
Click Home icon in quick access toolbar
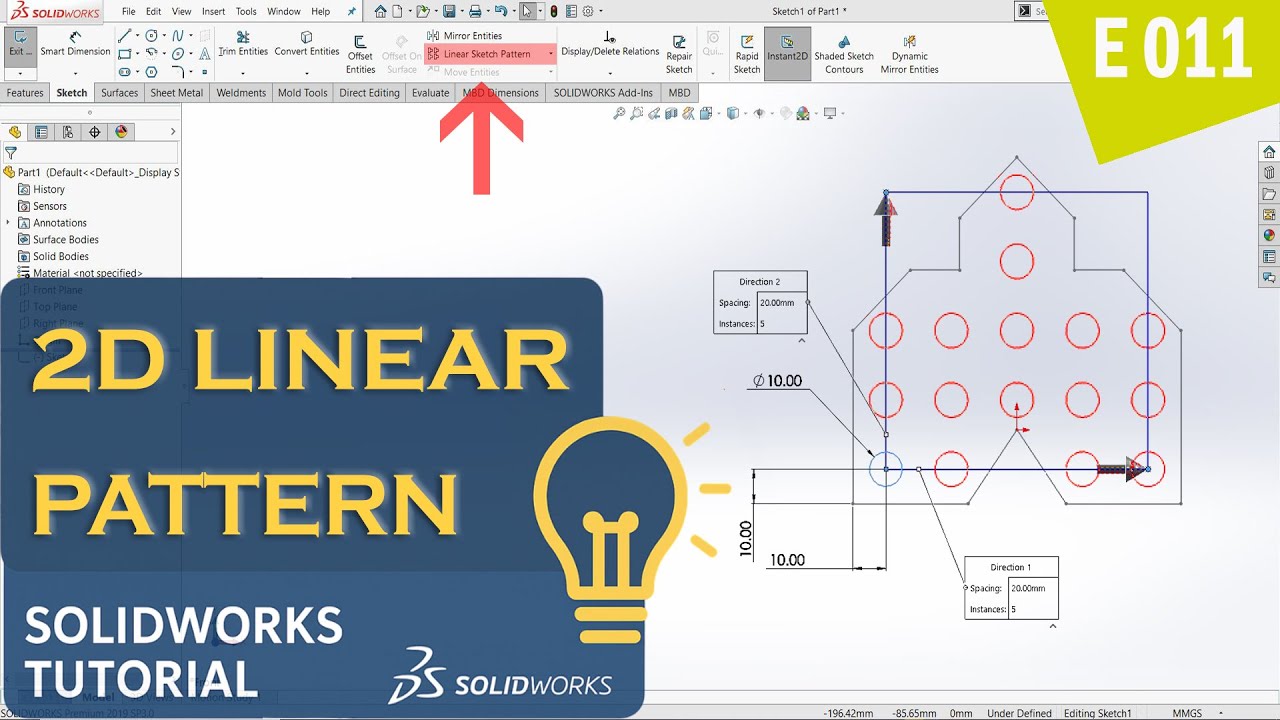[x=380, y=11]
